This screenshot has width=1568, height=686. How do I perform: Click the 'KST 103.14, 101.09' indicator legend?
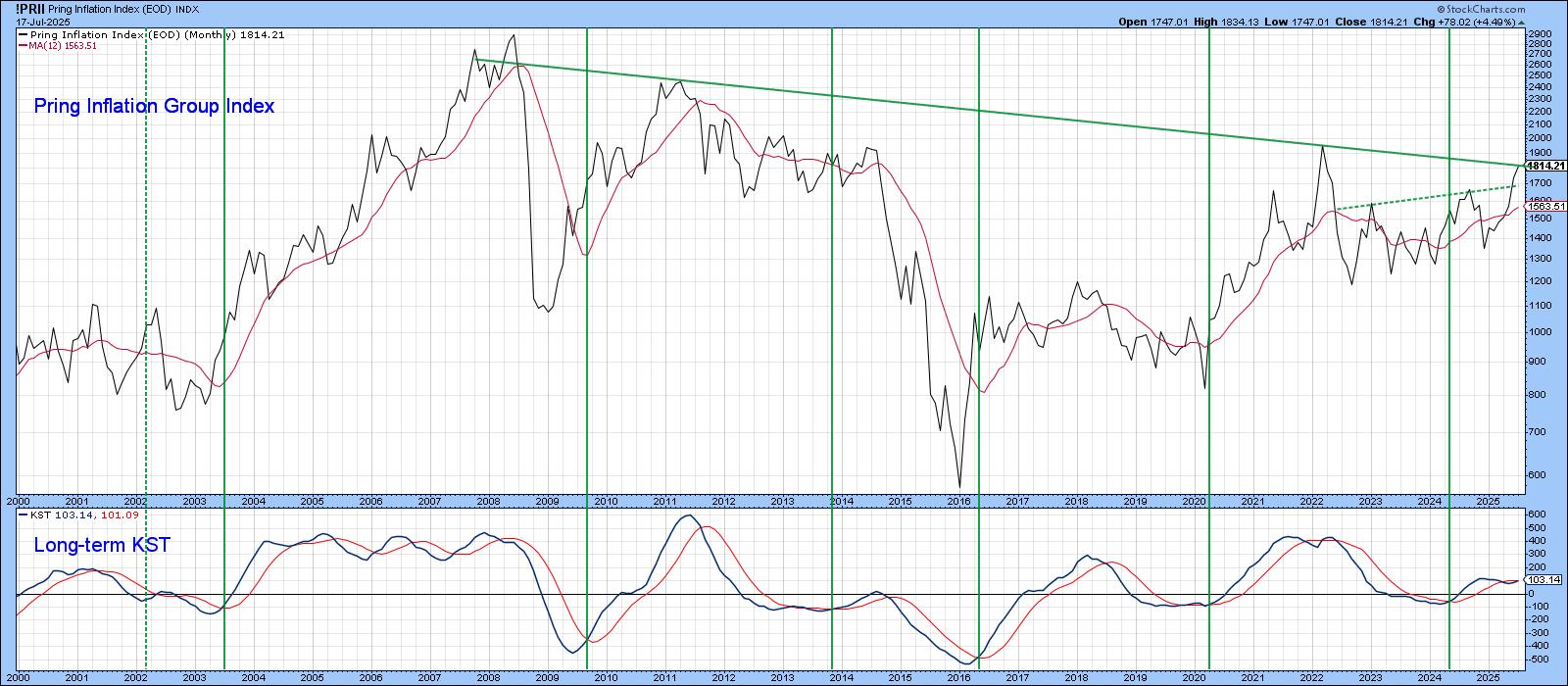click(x=78, y=514)
